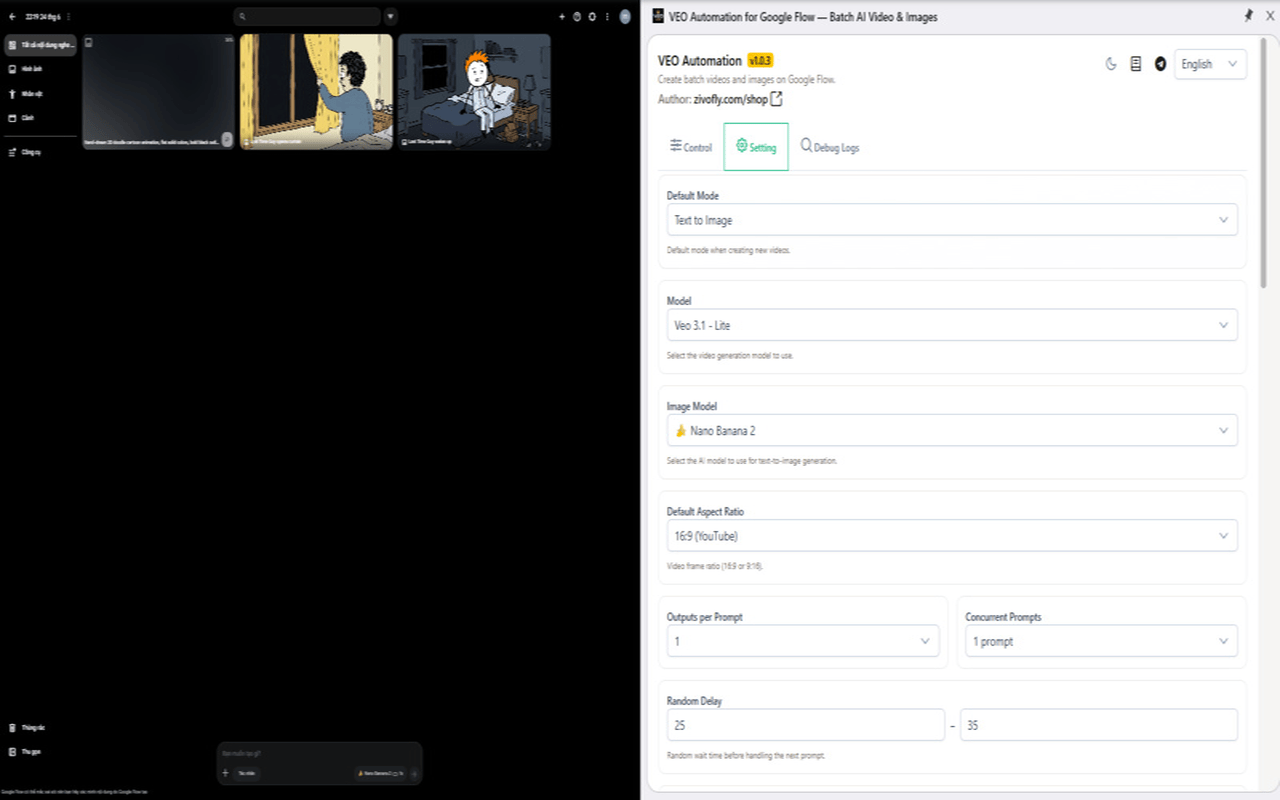The height and width of the screenshot is (800, 1280).
Task: Open the yellow curtain cartoon thumbnail
Action: 316,92
